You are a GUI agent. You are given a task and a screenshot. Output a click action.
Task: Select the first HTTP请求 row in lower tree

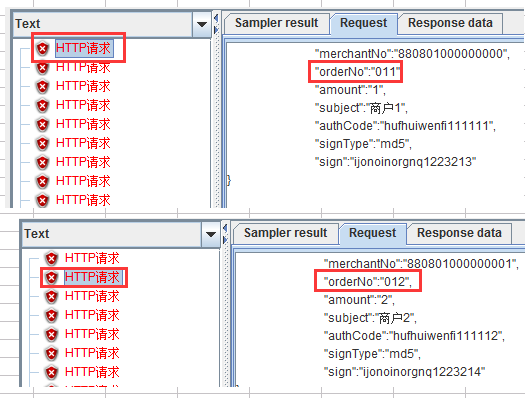pos(92,258)
